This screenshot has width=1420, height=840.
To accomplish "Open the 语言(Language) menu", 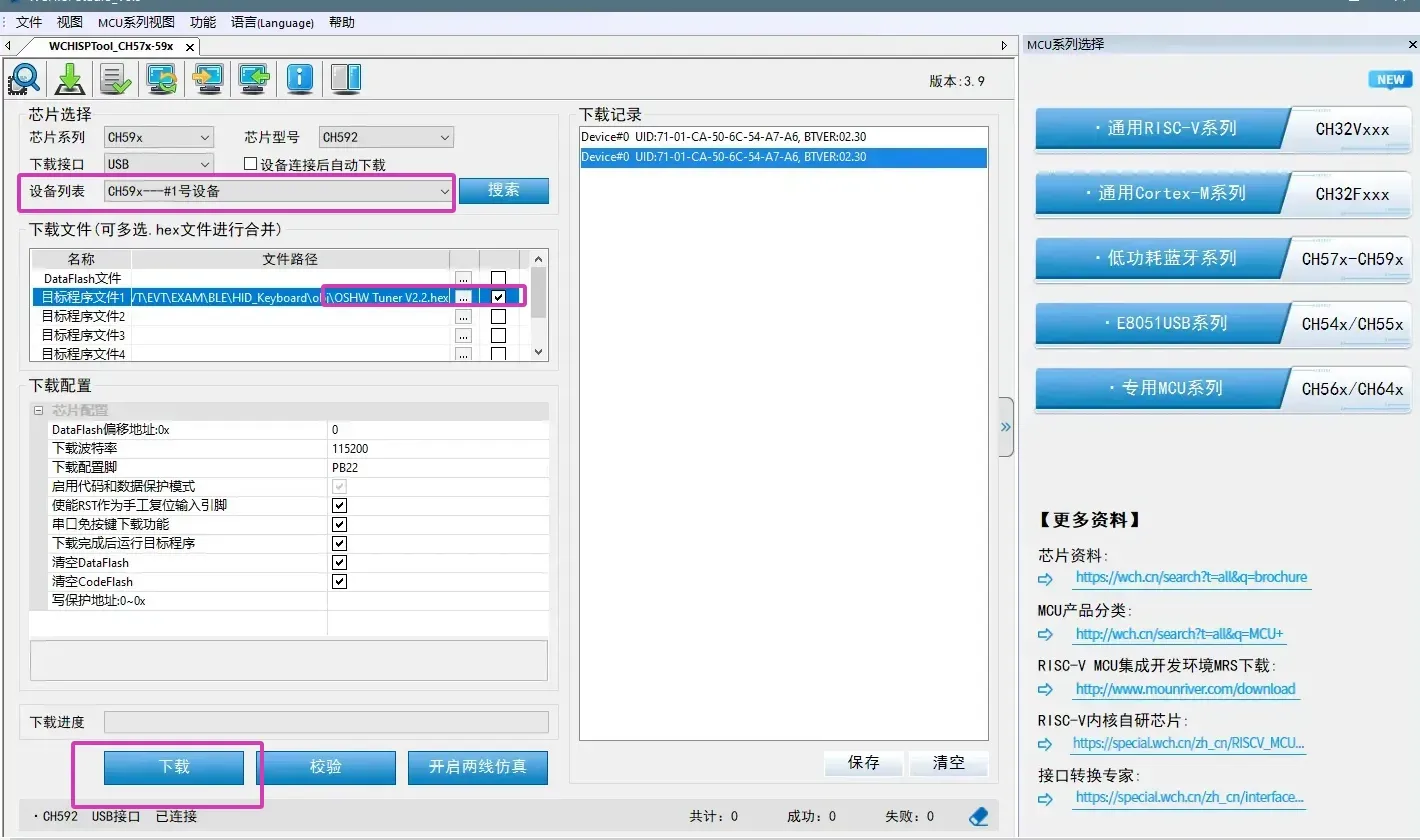I will coord(272,22).
